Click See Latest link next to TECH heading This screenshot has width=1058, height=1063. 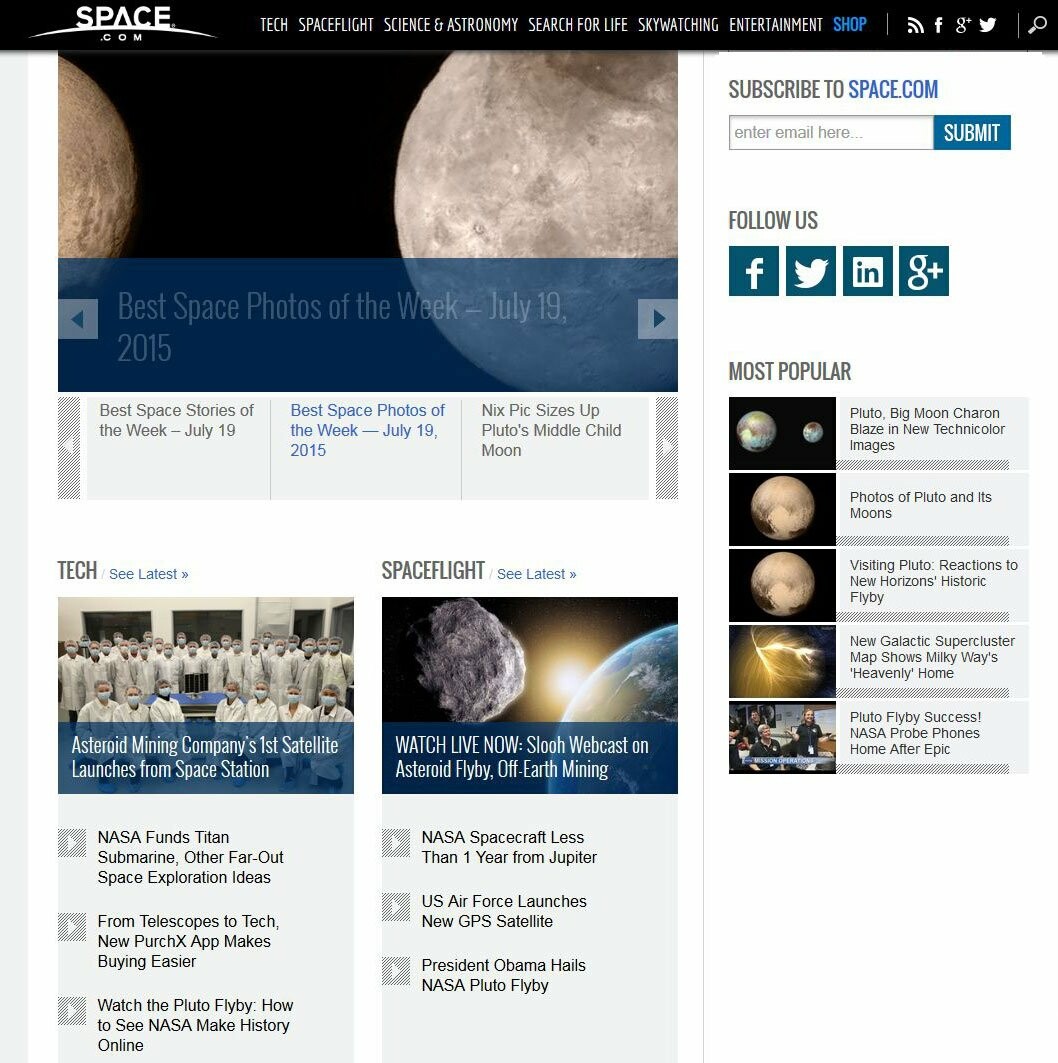click(x=148, y=574)
